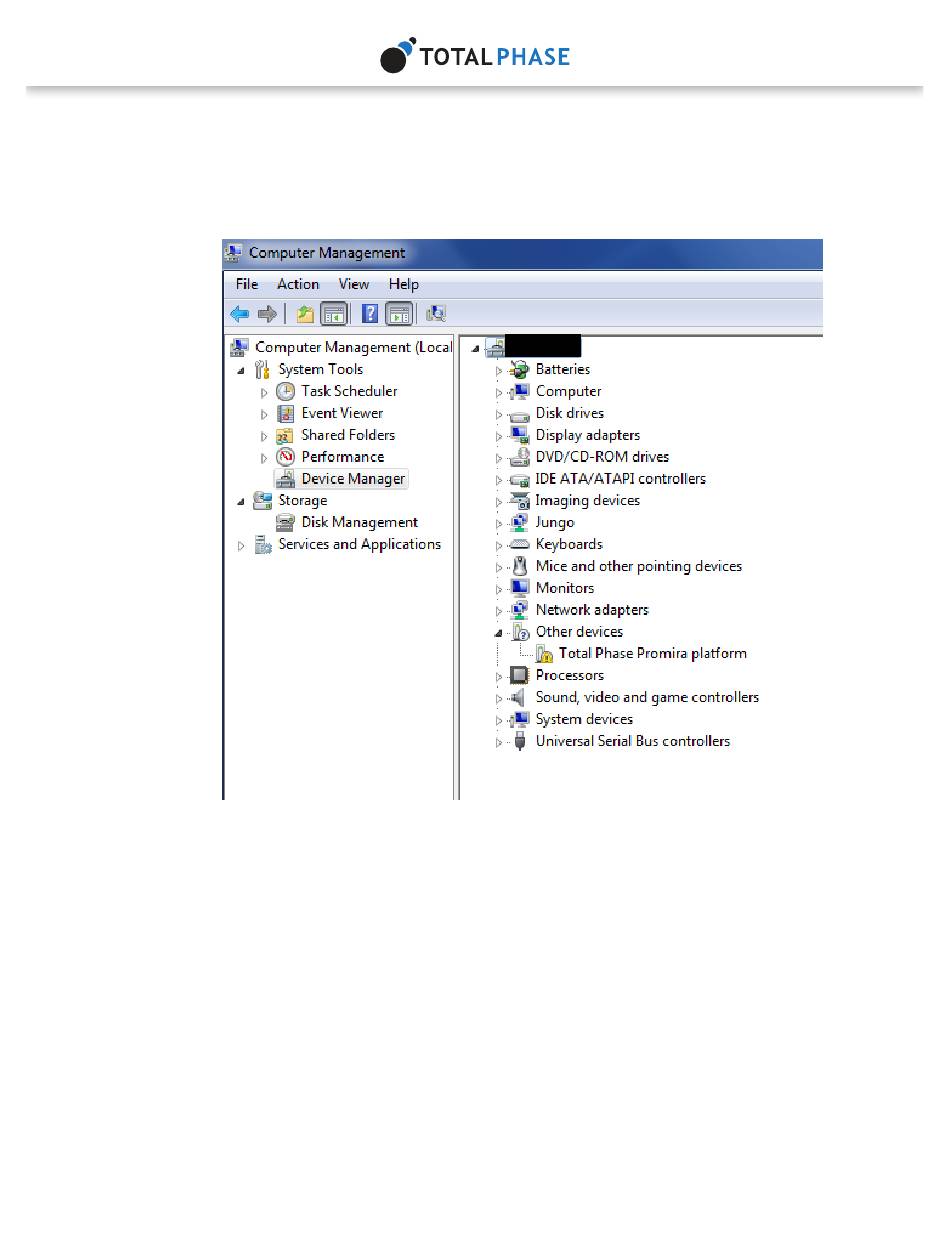Click the Mice and other pointing devices icon
The height and width of the screenshot is (1241, 950).
(519, 566)
